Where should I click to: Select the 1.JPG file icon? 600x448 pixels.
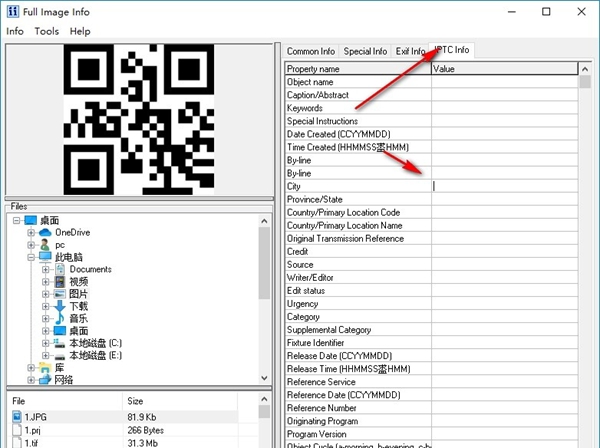coord(17,417)
